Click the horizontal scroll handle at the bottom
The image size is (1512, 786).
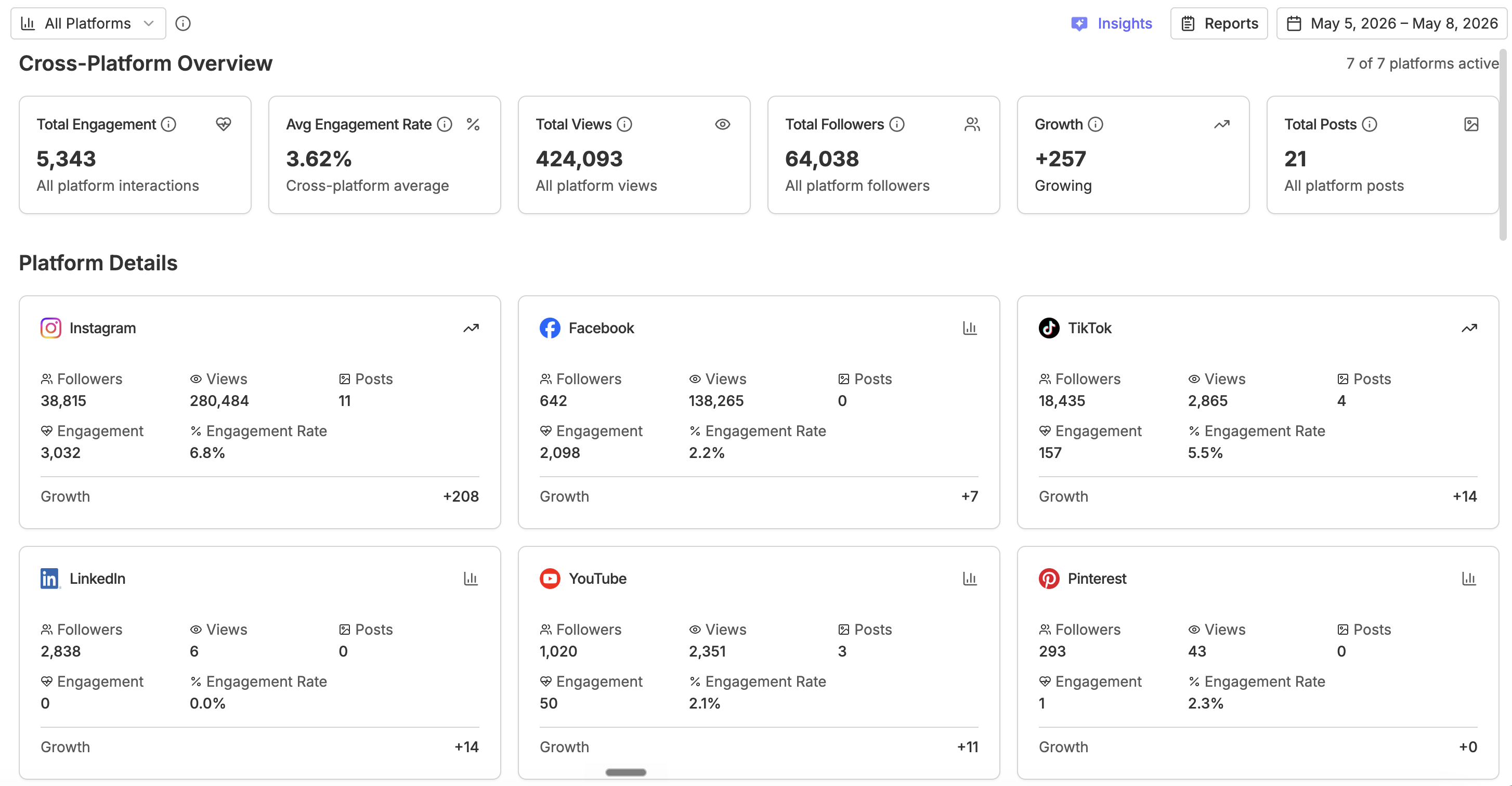(625, 772)
